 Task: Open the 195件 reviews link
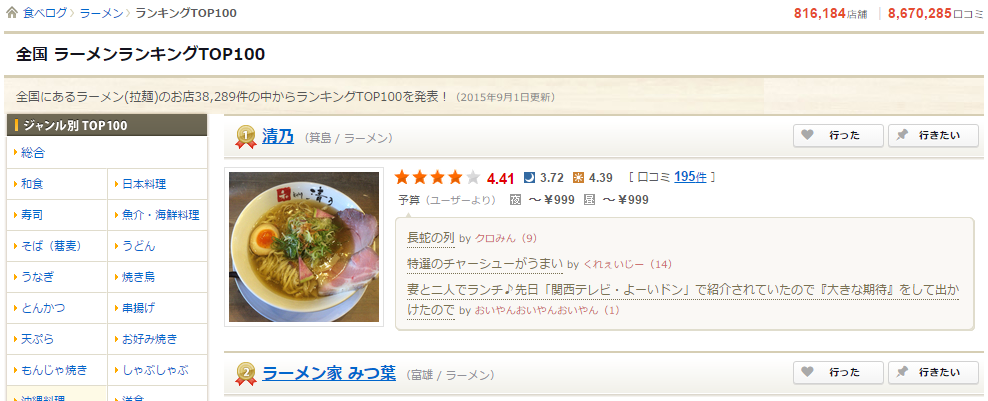(x=690, y=177)
